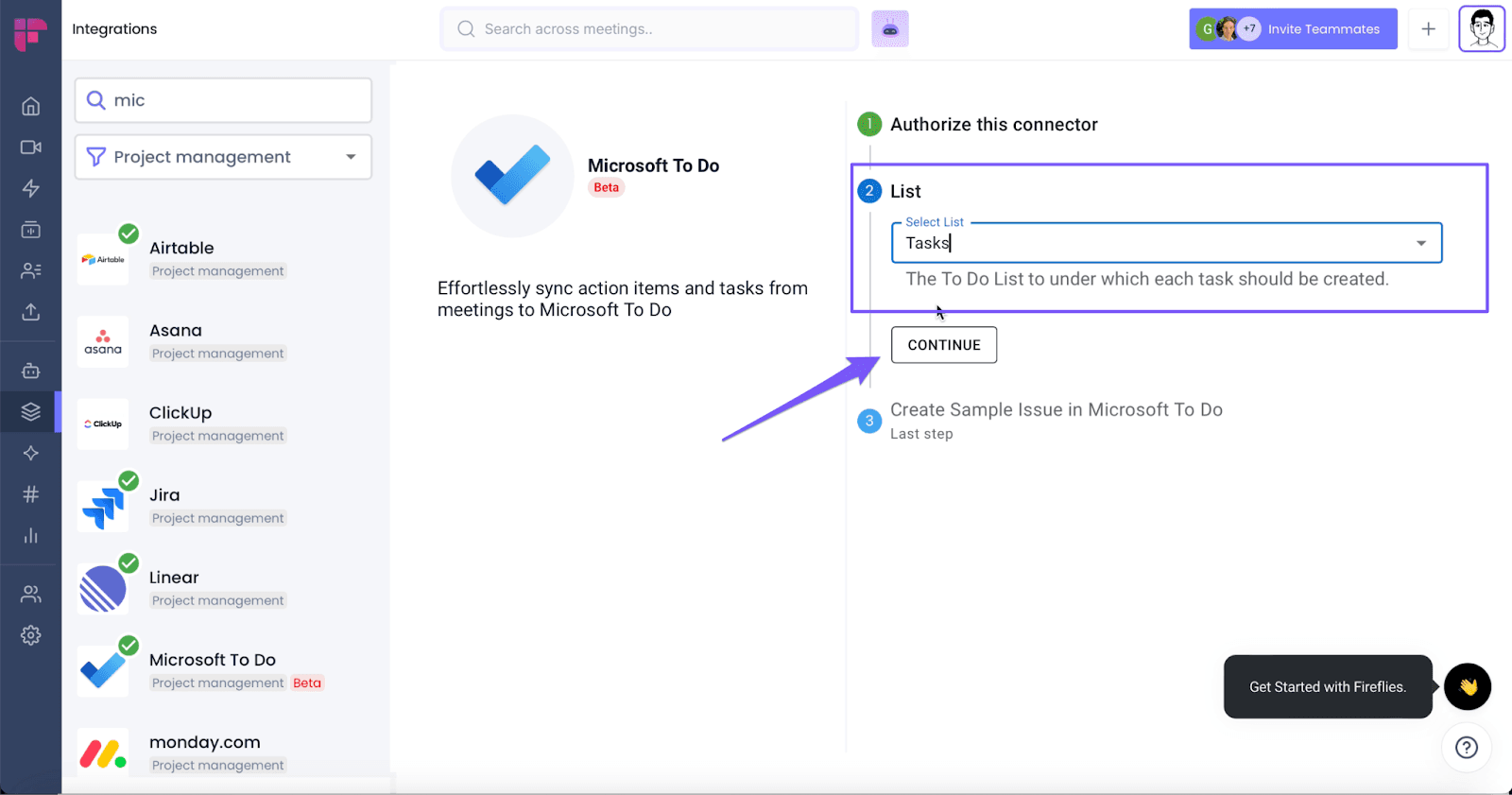The width and height of the screenshot is (1512, 795).
Task: Click the large Microsoft To Do logo
Action: (512, 176)
